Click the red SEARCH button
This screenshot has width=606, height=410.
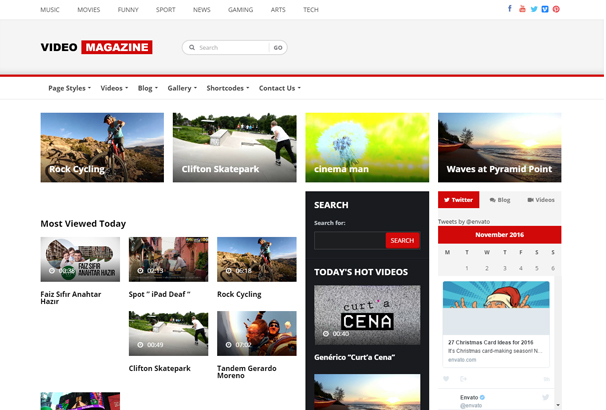[402, 240]
